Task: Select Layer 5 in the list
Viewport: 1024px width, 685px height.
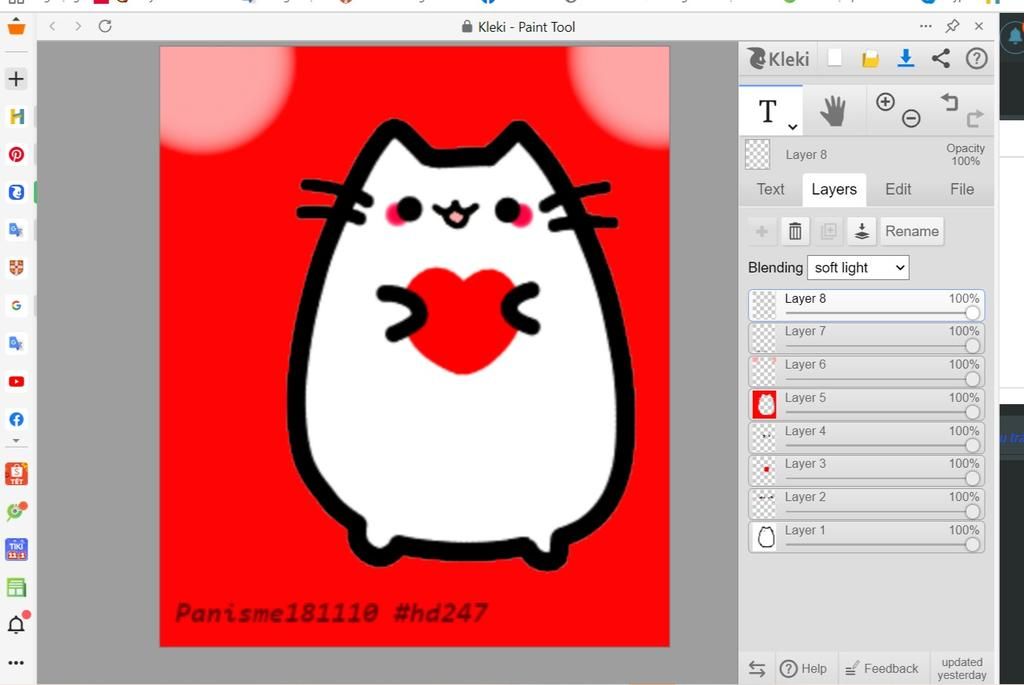Action: tap(866, 404)
